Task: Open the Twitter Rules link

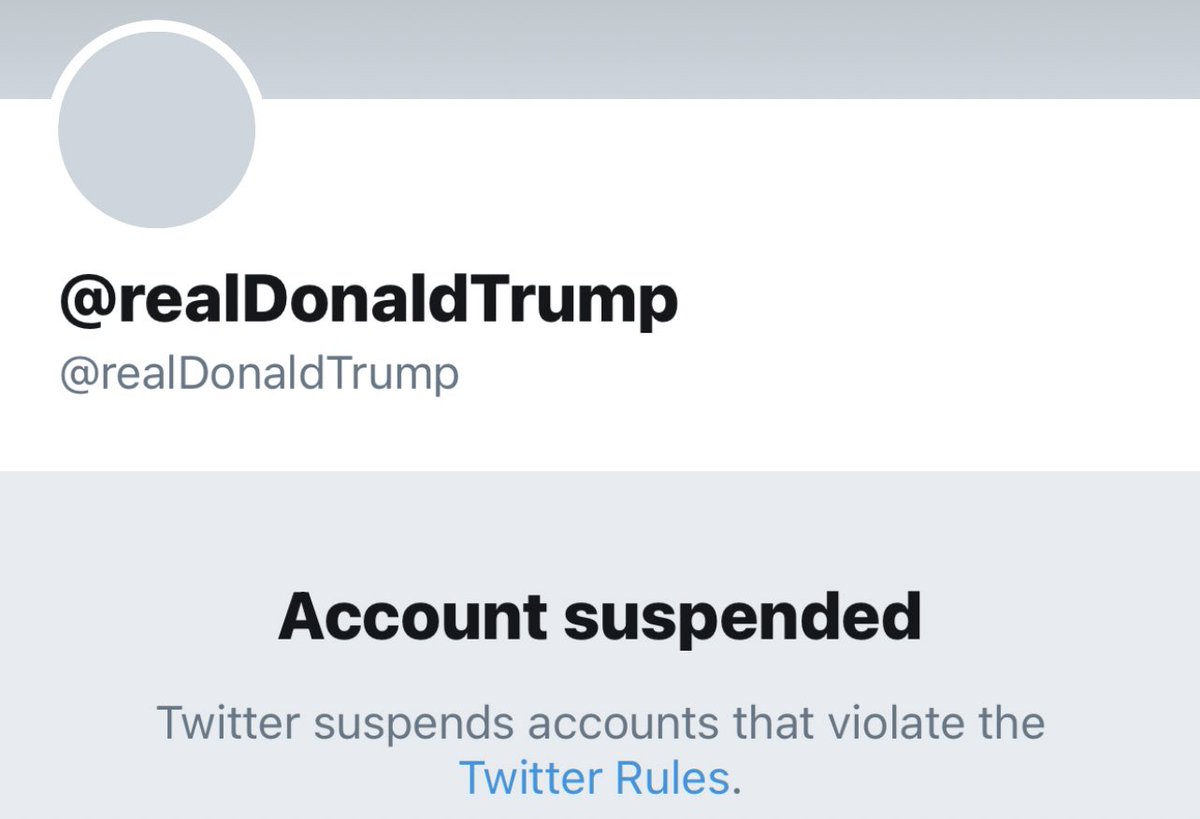Action: tap(594, 777)
